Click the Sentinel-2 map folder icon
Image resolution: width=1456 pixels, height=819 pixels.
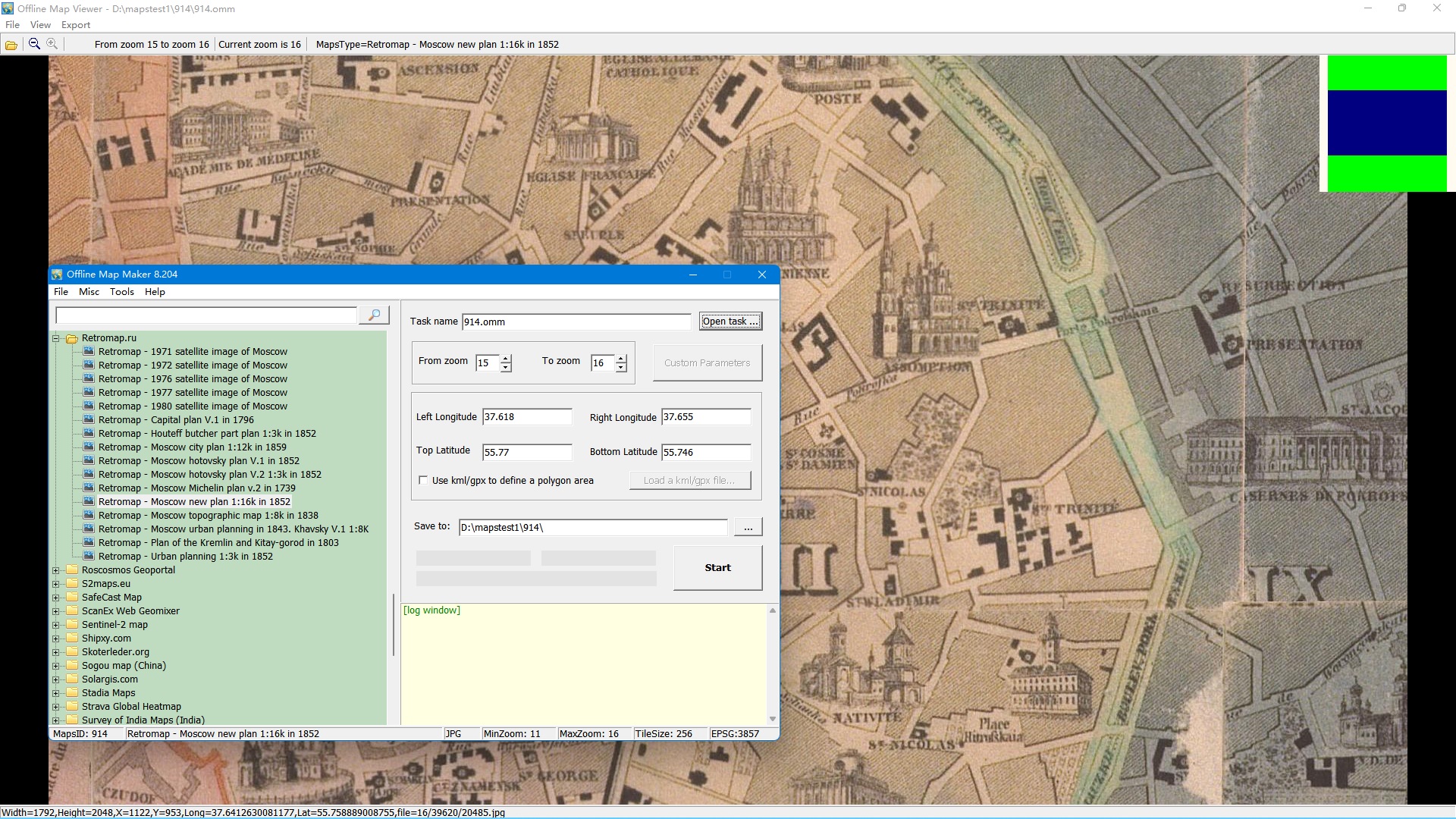[72, 625]
